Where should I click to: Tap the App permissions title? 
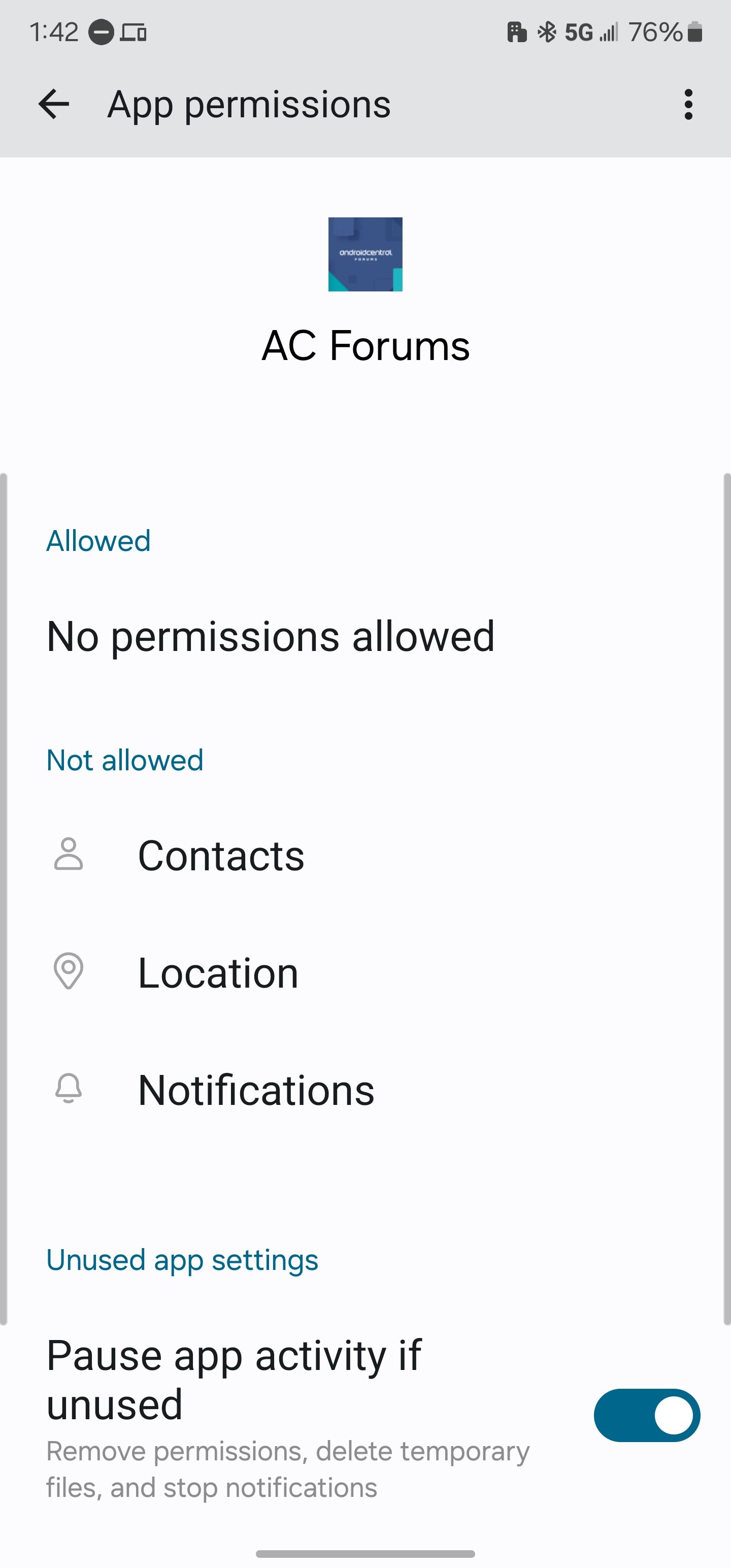(249, 104)
